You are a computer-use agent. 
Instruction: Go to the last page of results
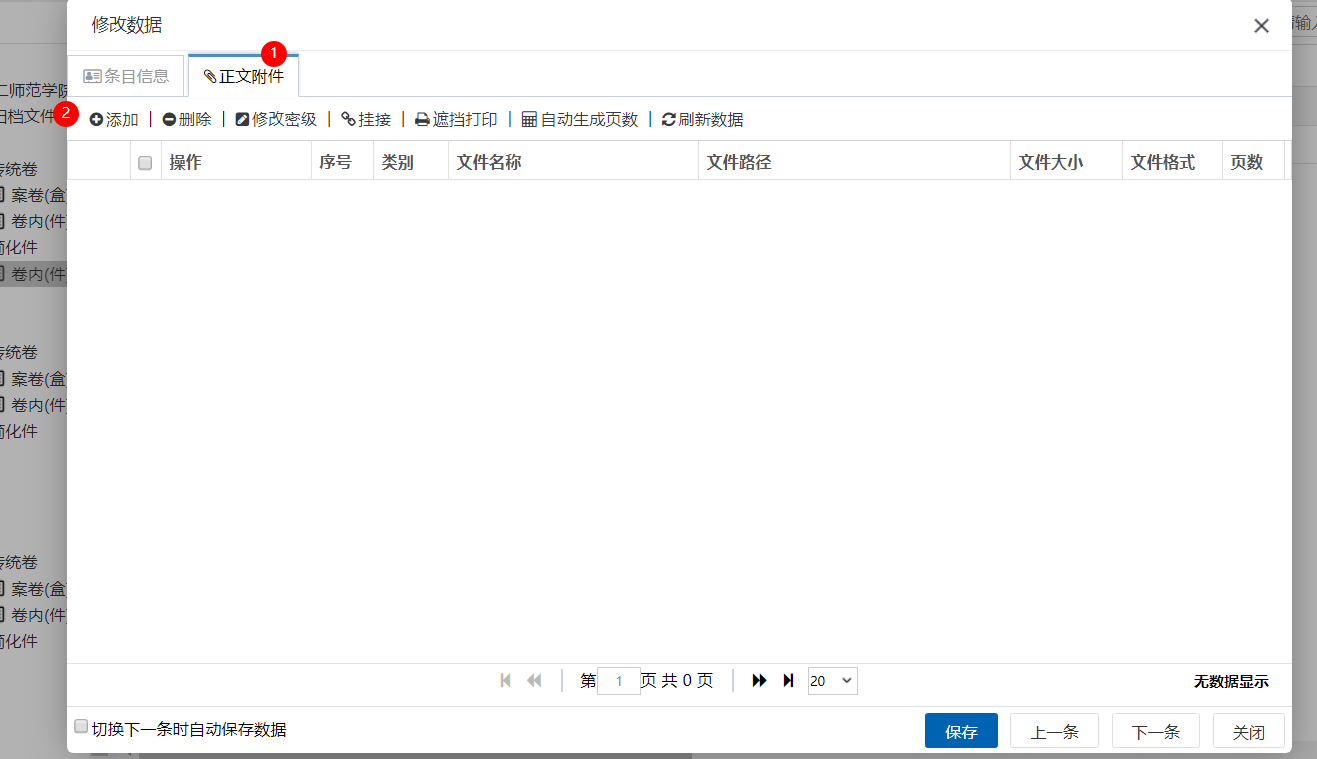(788, 681)
